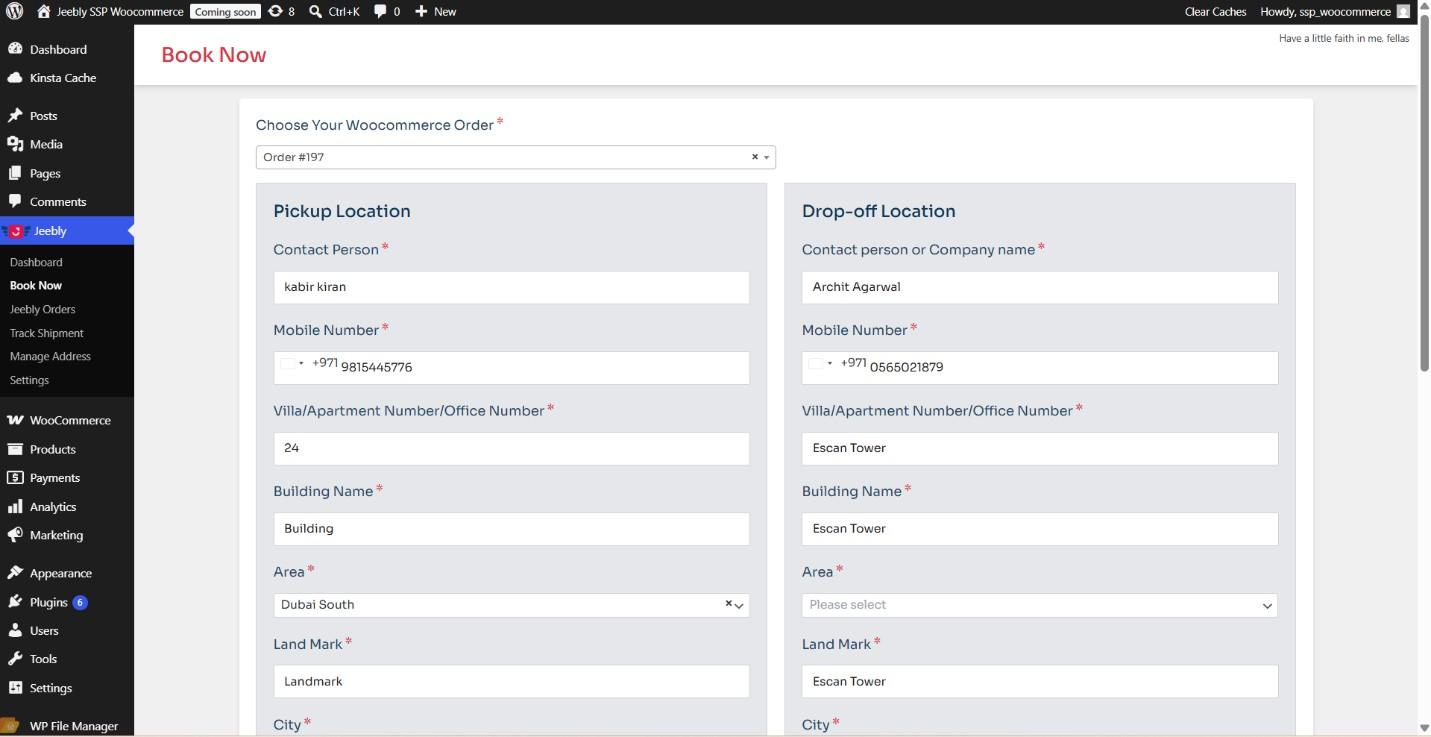The image size is (1431, 737).
Task: Open Jeebly Settings submenu link
Action: [29, 380]
